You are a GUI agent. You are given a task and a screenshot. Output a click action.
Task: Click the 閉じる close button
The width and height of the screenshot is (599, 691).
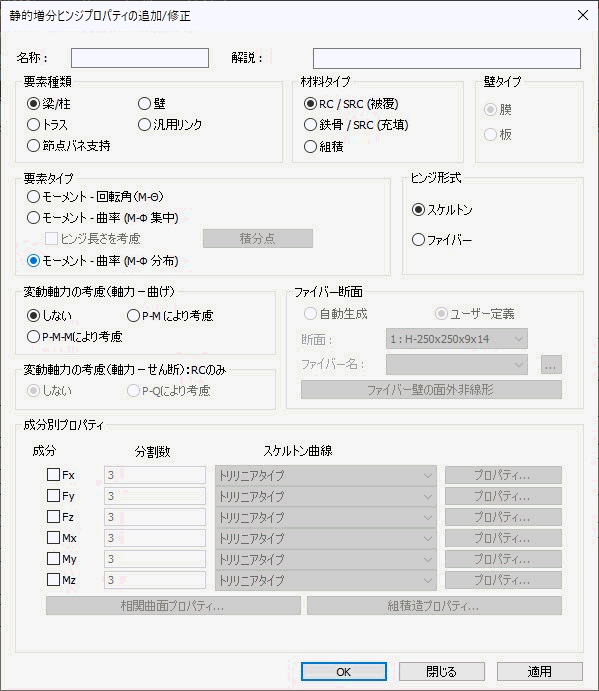point(442,672)
